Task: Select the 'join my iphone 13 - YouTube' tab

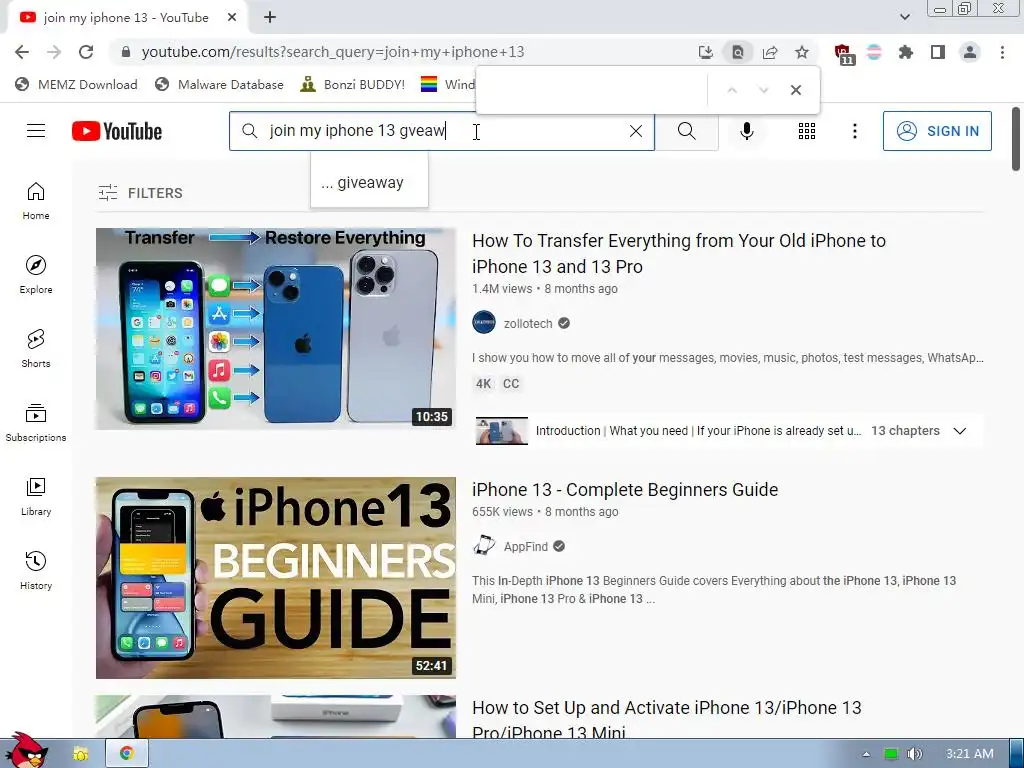Action: pos(127,18)
